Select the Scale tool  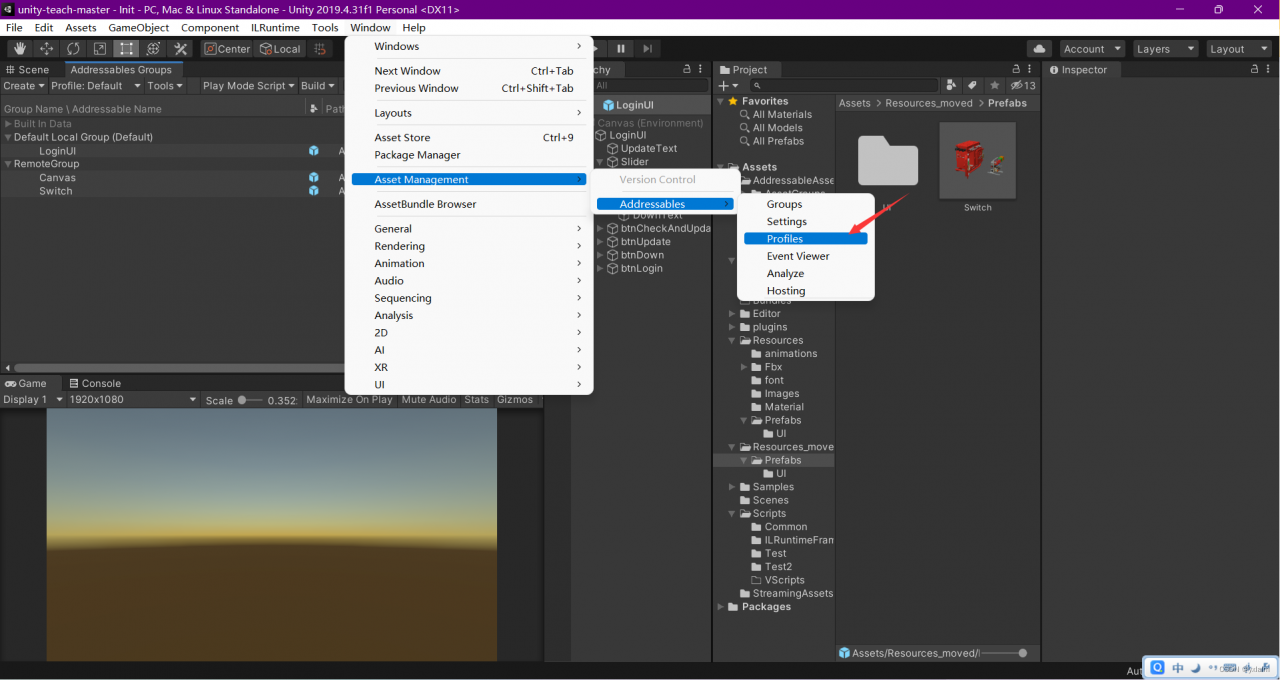[100, 49]
